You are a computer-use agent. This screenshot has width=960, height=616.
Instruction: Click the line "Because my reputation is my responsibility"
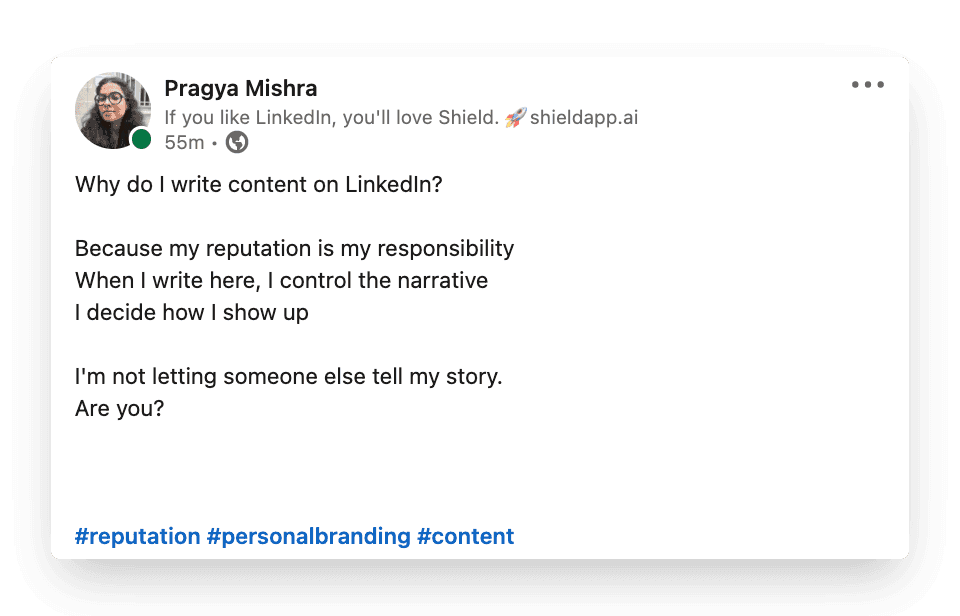(x=294, y=248)
